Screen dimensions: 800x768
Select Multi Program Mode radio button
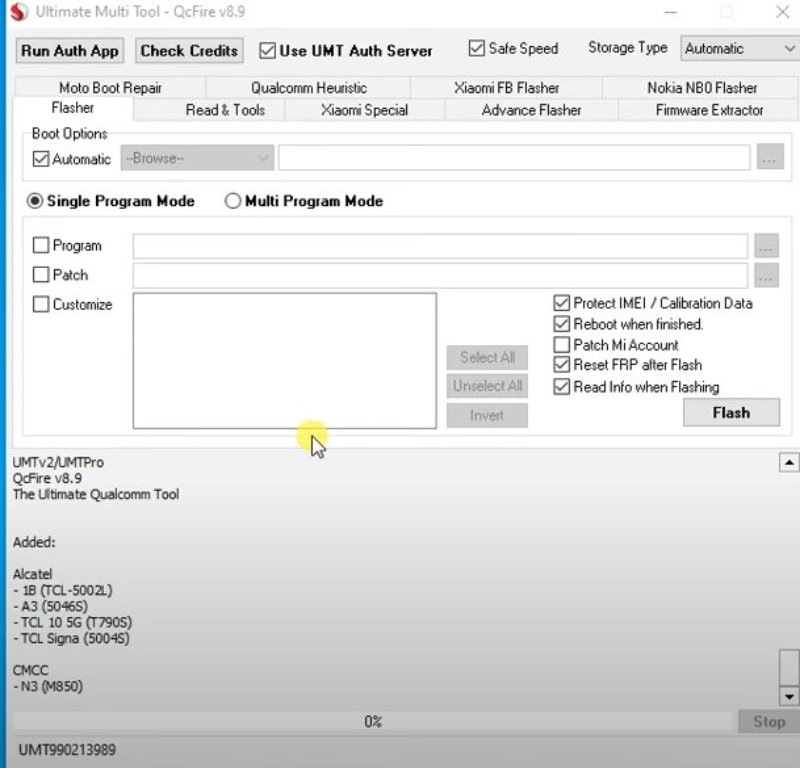pyautogui.click(x=233, y=201)
